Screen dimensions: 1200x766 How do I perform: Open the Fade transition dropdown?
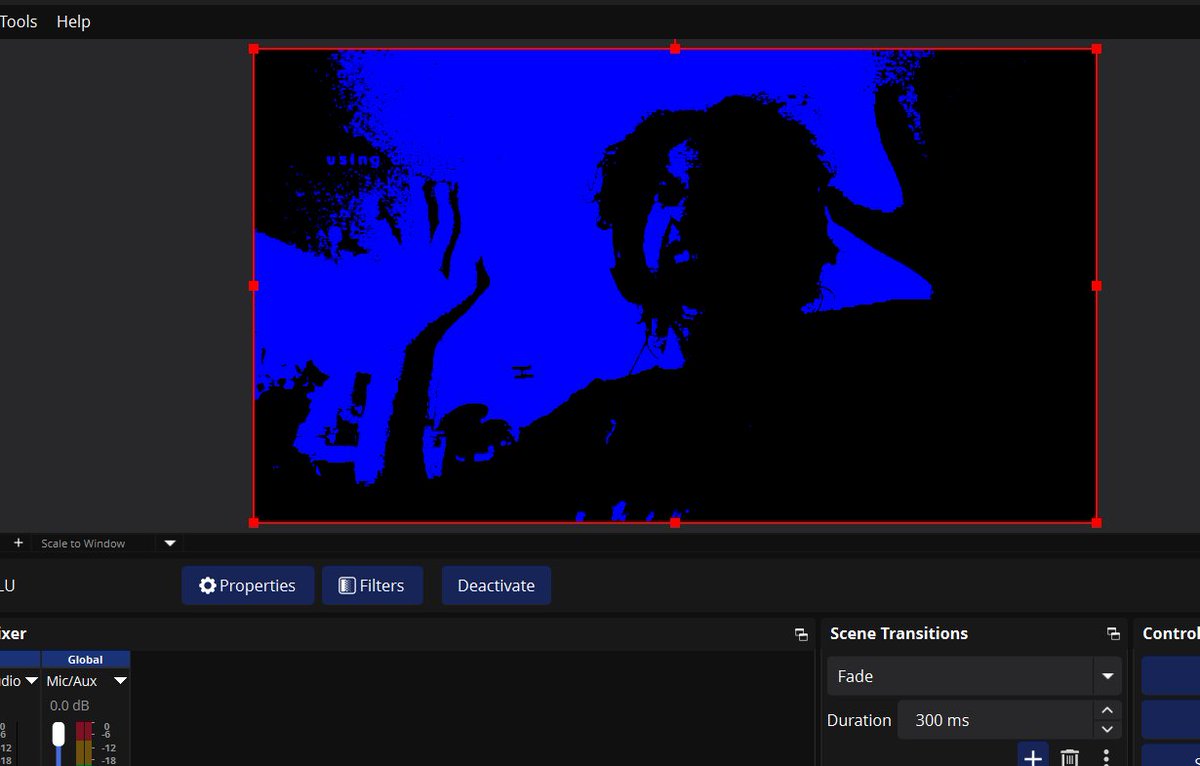click(974, 676)
